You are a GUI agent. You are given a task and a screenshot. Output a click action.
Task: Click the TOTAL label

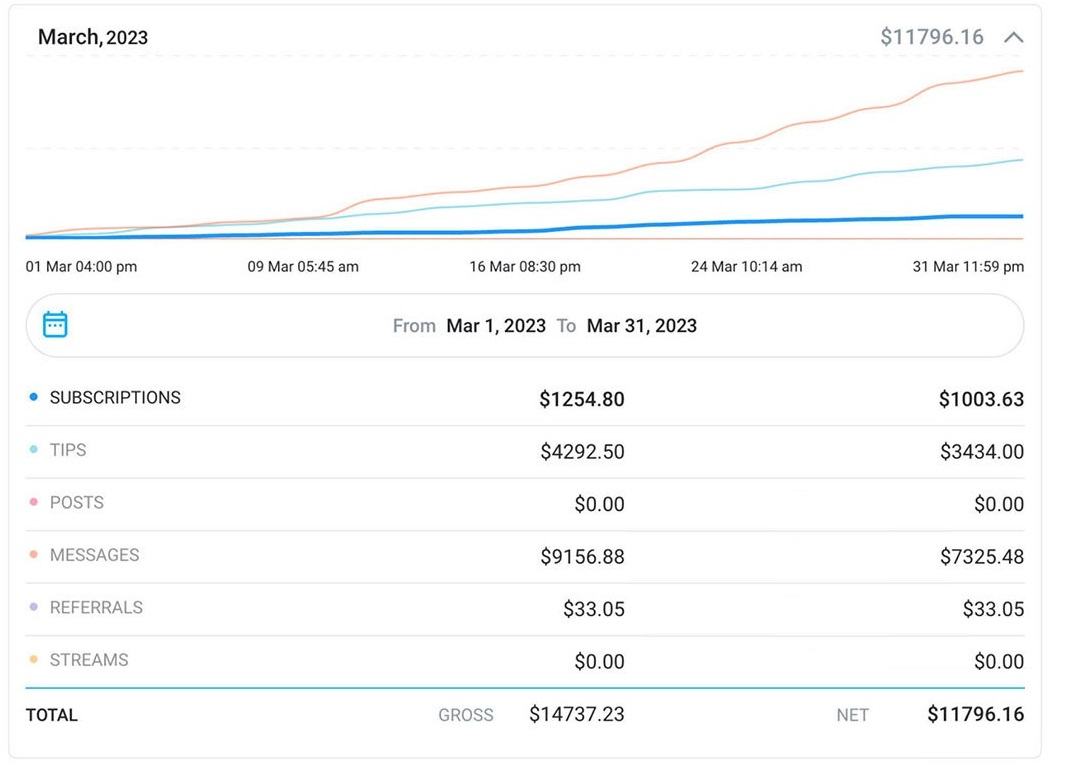tap(52, 715)
